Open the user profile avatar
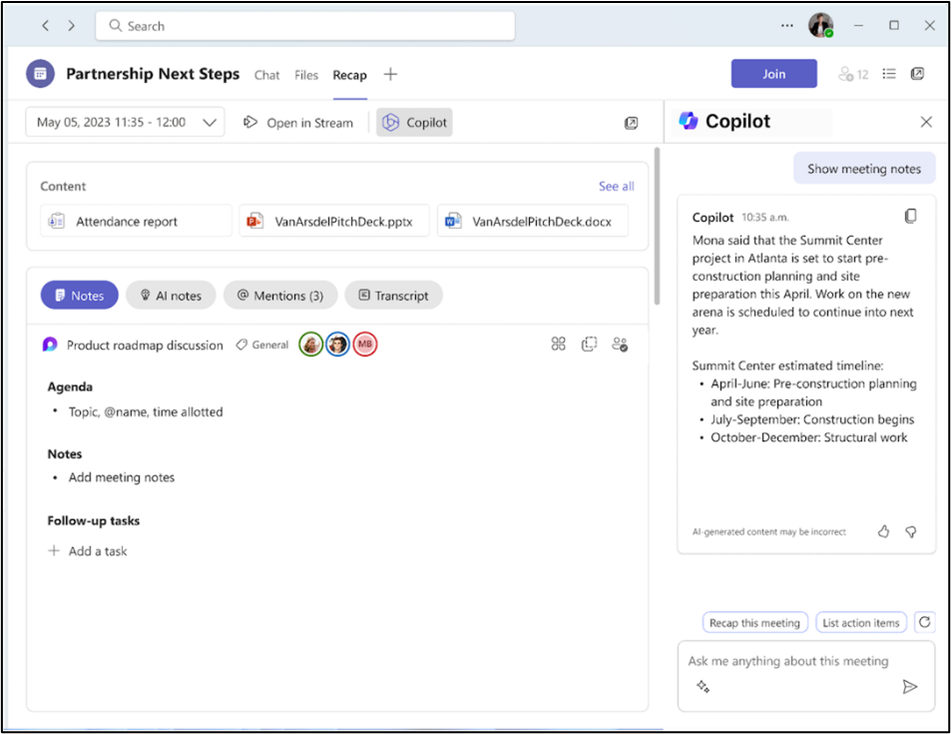 [821, 25]
